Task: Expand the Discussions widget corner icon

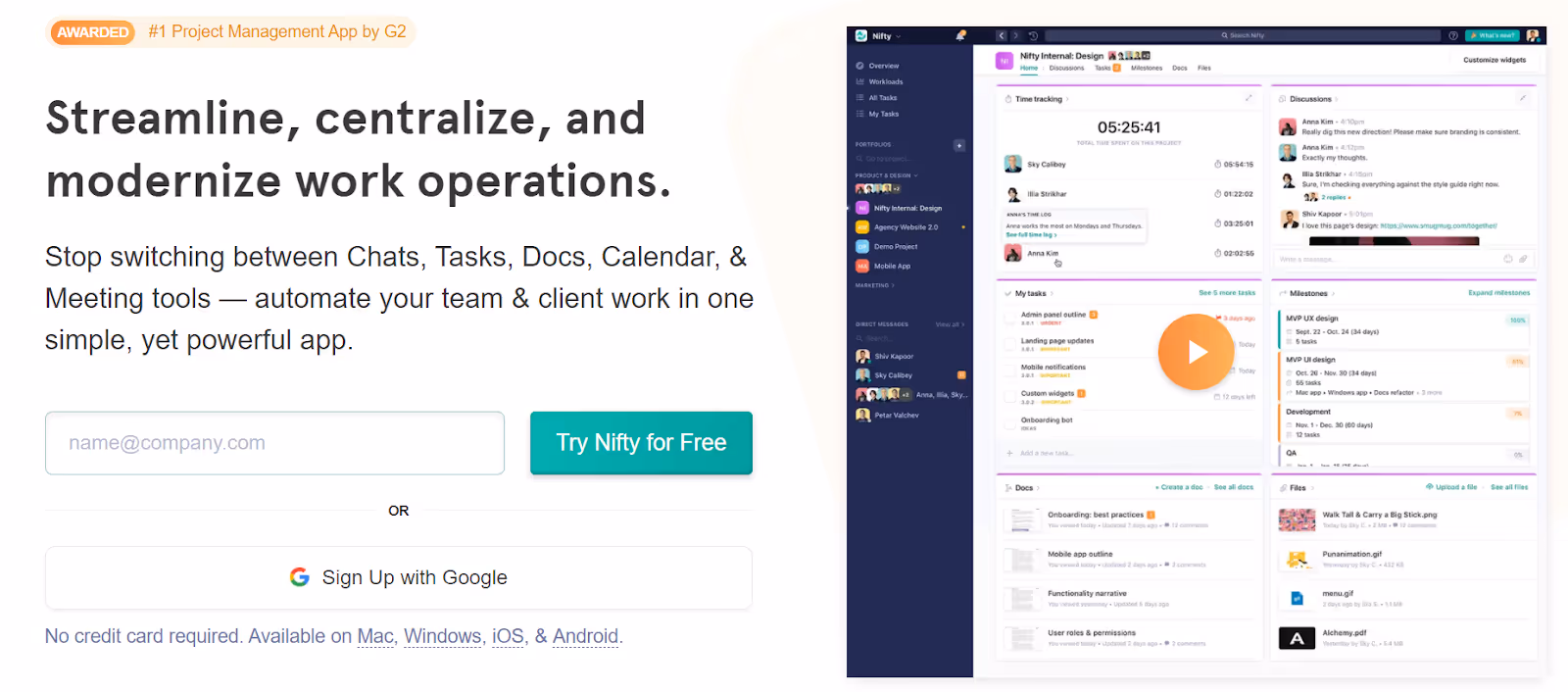Action: [x=1523, y=98]
